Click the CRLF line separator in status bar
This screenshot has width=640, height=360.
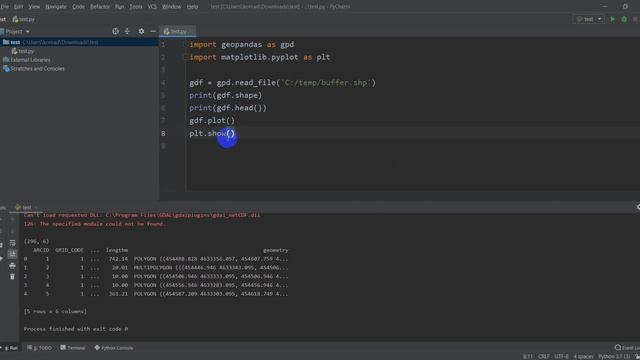543,356
